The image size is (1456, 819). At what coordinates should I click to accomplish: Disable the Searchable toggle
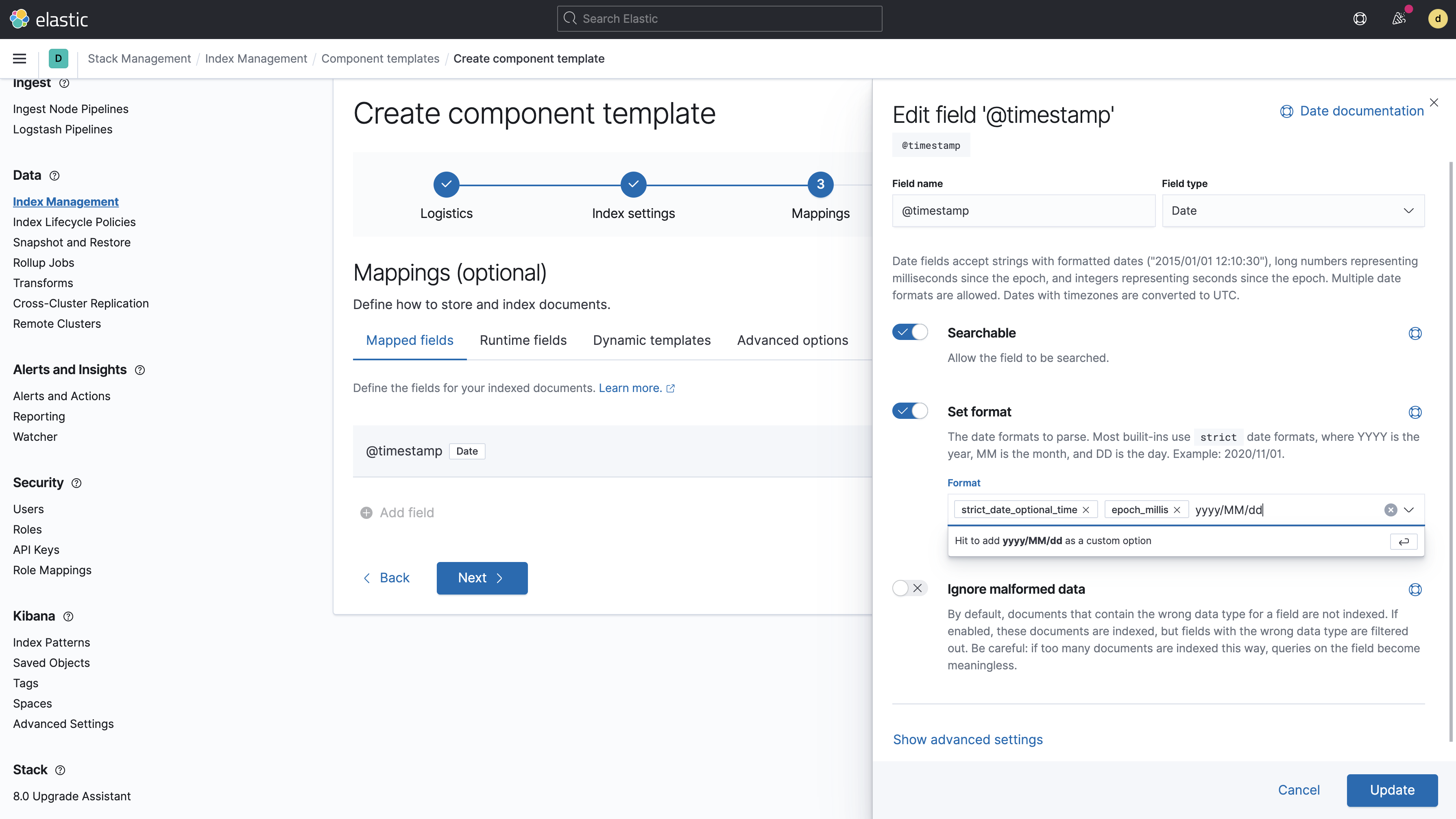point(909,332)
